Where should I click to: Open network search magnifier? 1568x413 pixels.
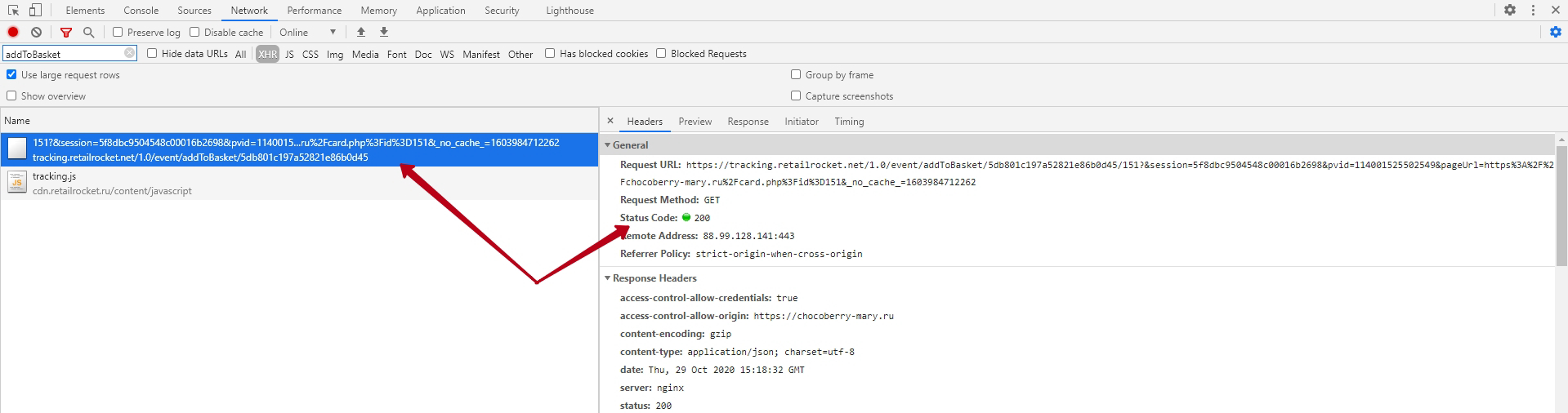pos(88,32)
